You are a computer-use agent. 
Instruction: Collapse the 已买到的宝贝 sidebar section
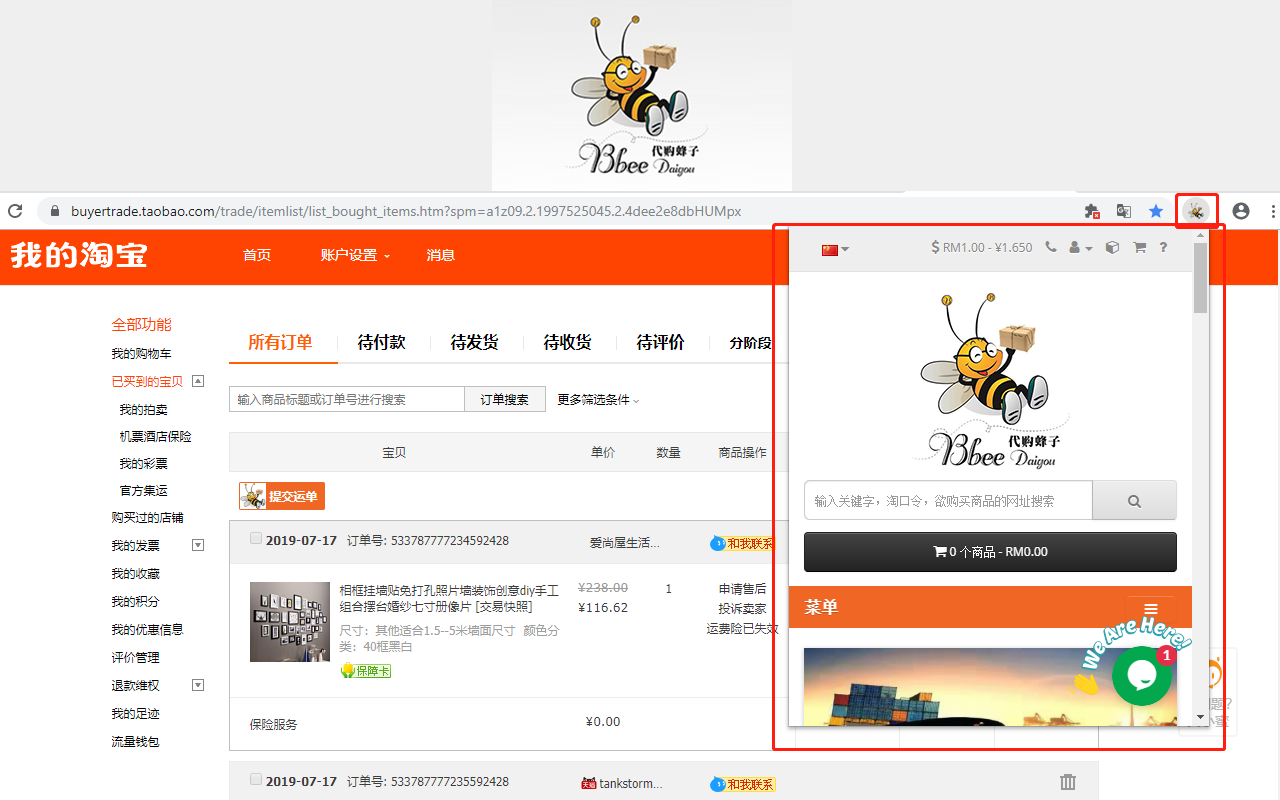(198, 381)
